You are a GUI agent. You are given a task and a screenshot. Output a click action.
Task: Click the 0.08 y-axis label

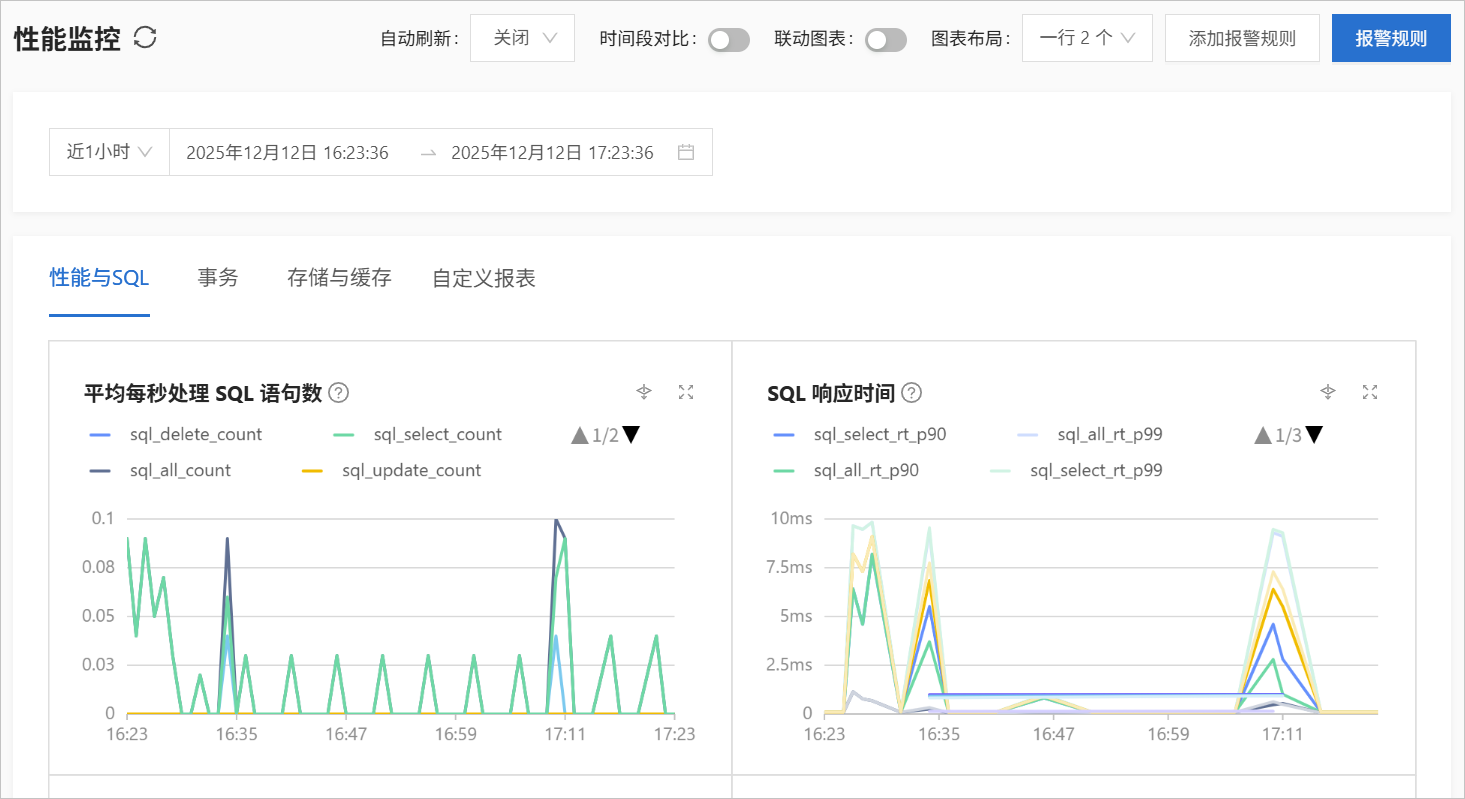[99, 567]
